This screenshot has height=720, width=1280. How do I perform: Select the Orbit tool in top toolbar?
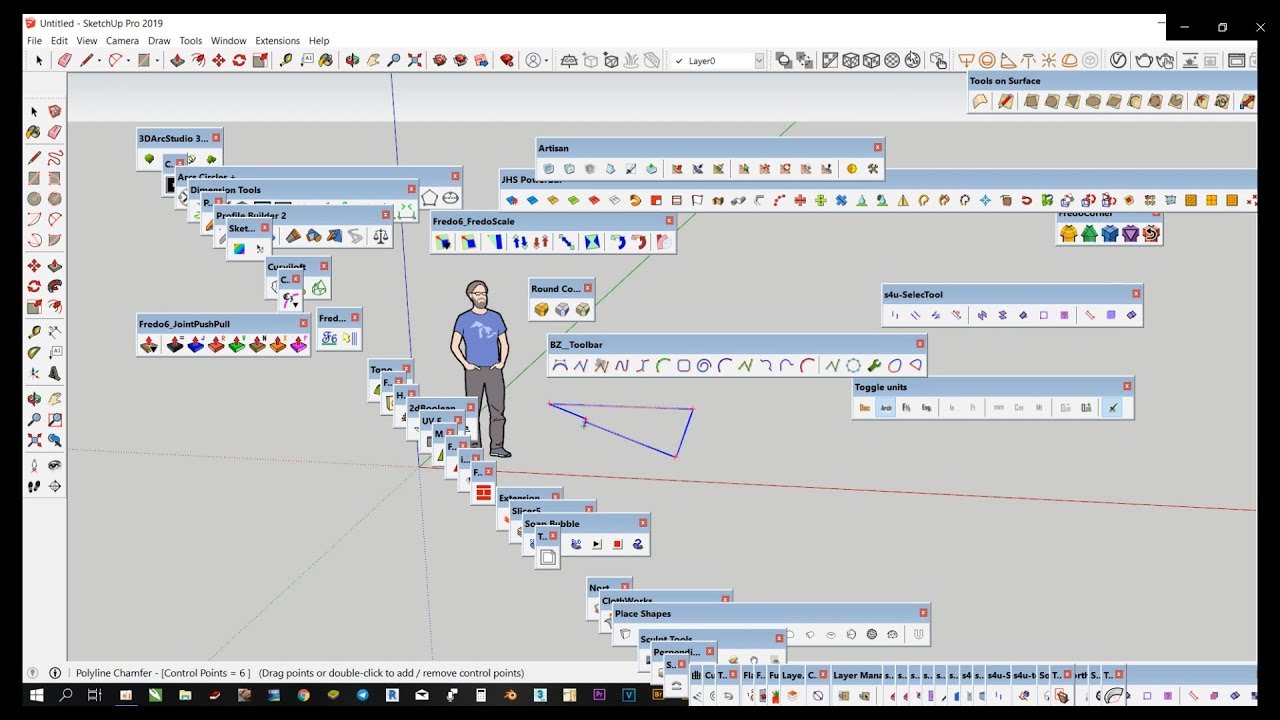click(x=352, y=61)
